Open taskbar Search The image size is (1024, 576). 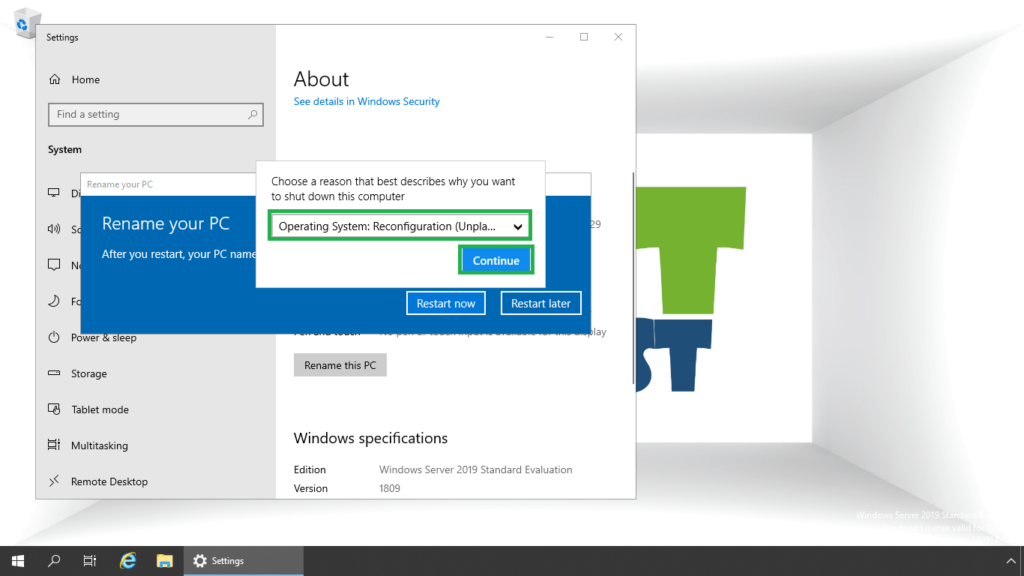(54, 561)
